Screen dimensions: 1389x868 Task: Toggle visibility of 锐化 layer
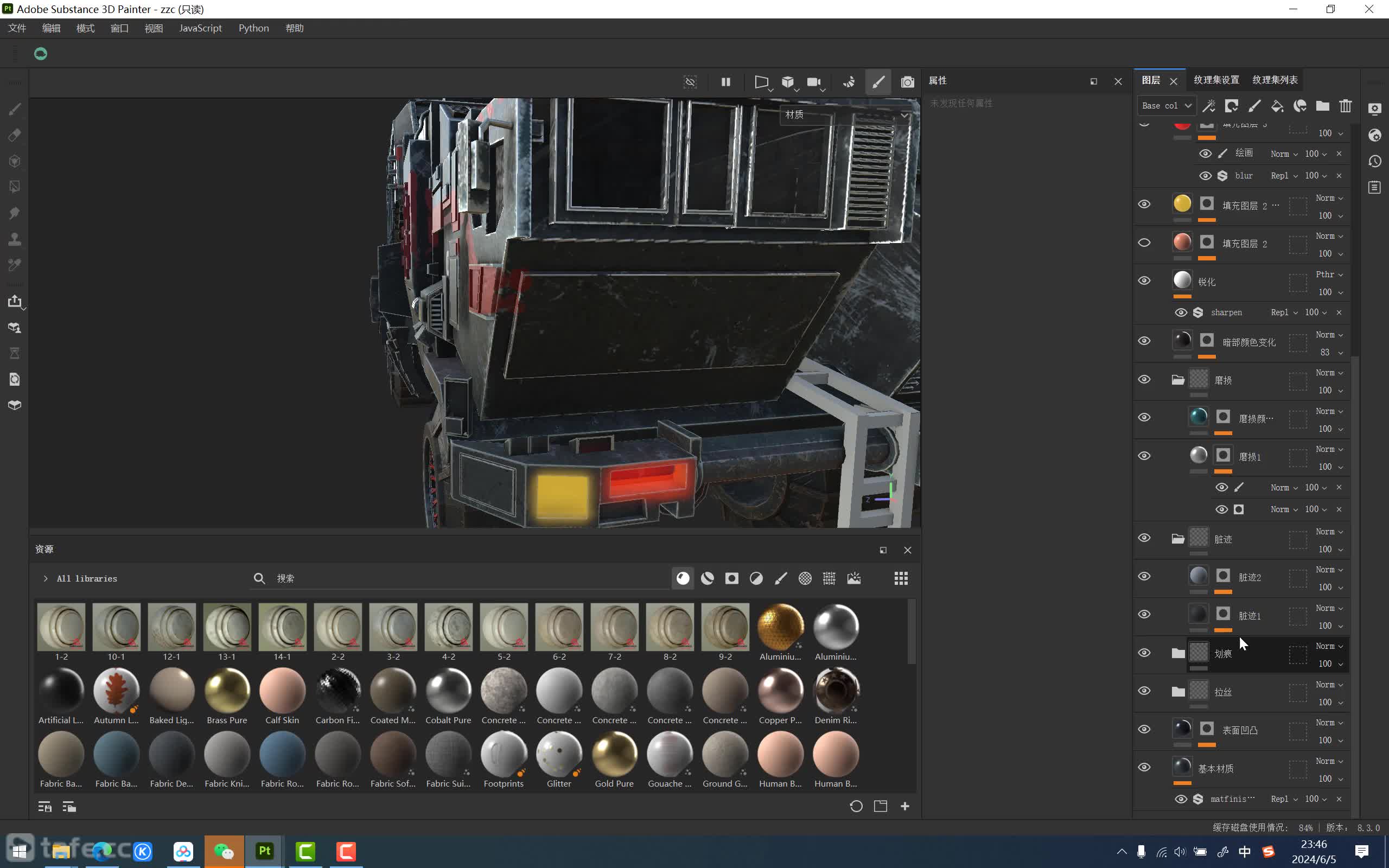[1144, 280]
